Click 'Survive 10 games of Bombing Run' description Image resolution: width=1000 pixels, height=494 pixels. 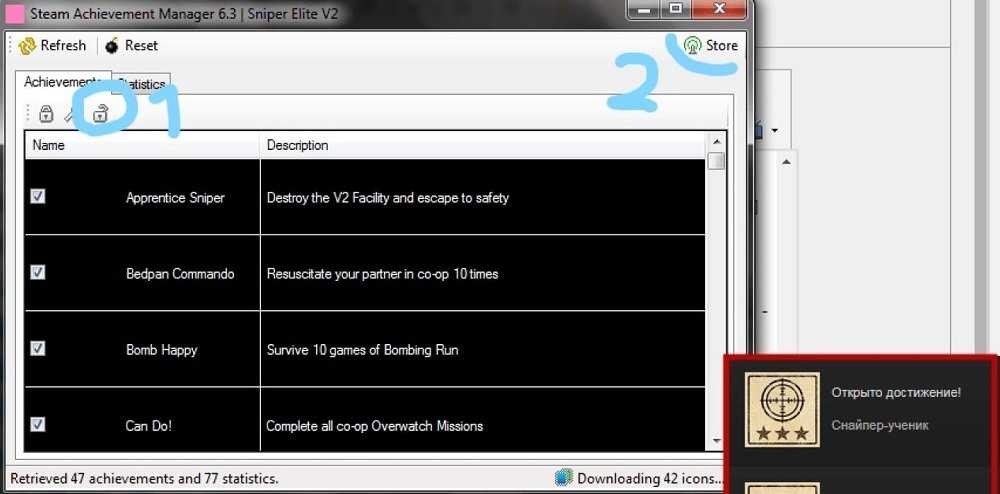(362, 350)
